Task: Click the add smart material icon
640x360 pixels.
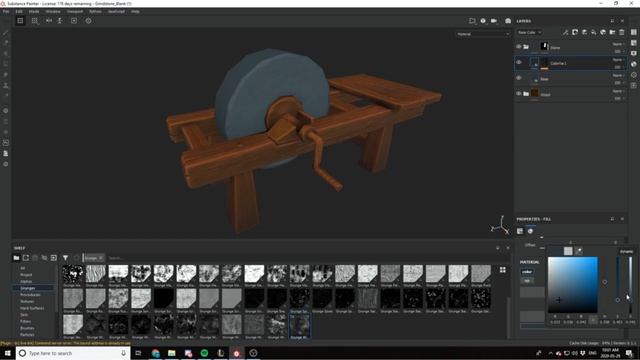Action: 603,32
